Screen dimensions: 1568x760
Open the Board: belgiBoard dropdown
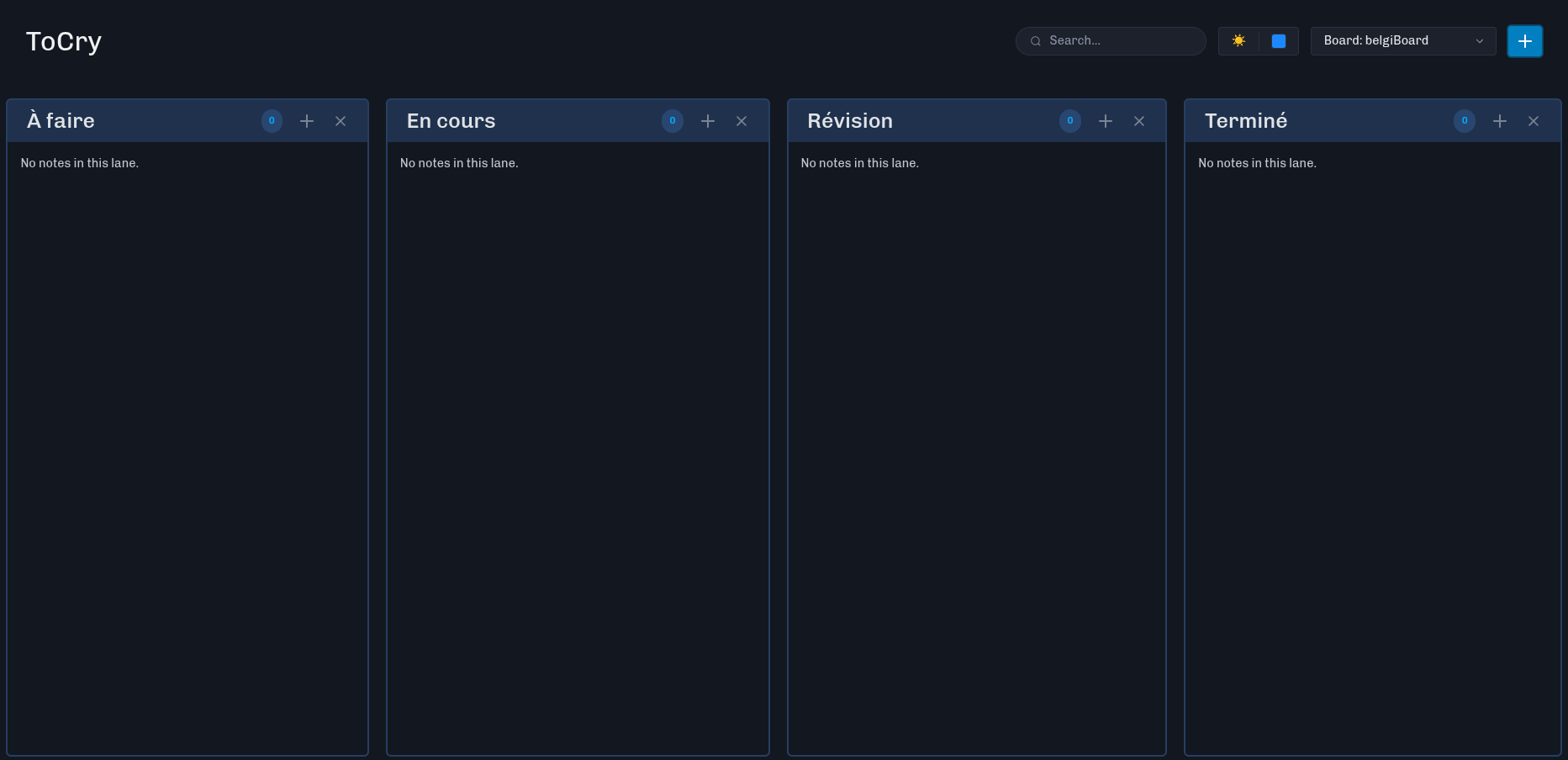click(x=1403, y=41)
